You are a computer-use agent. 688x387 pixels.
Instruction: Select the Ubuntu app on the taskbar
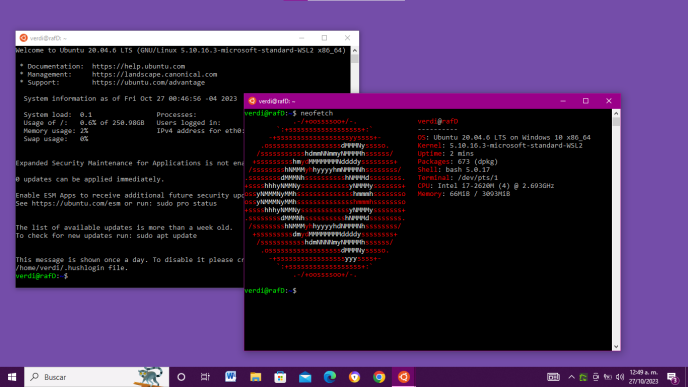pyautogui.click(x=404, y=377)
